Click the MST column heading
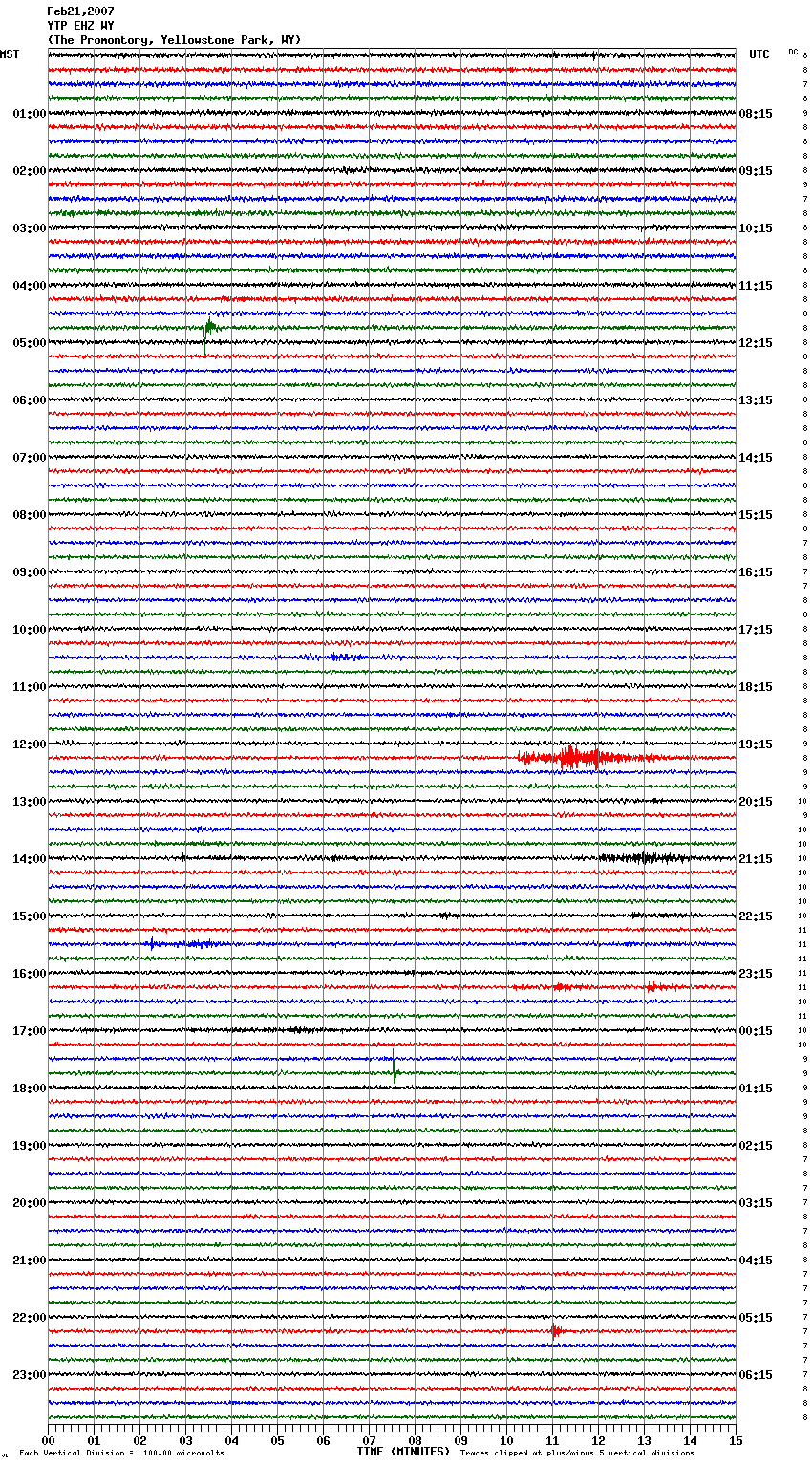Image resolution: width=812 pixels, height=1466 pixels. [10, 54]
